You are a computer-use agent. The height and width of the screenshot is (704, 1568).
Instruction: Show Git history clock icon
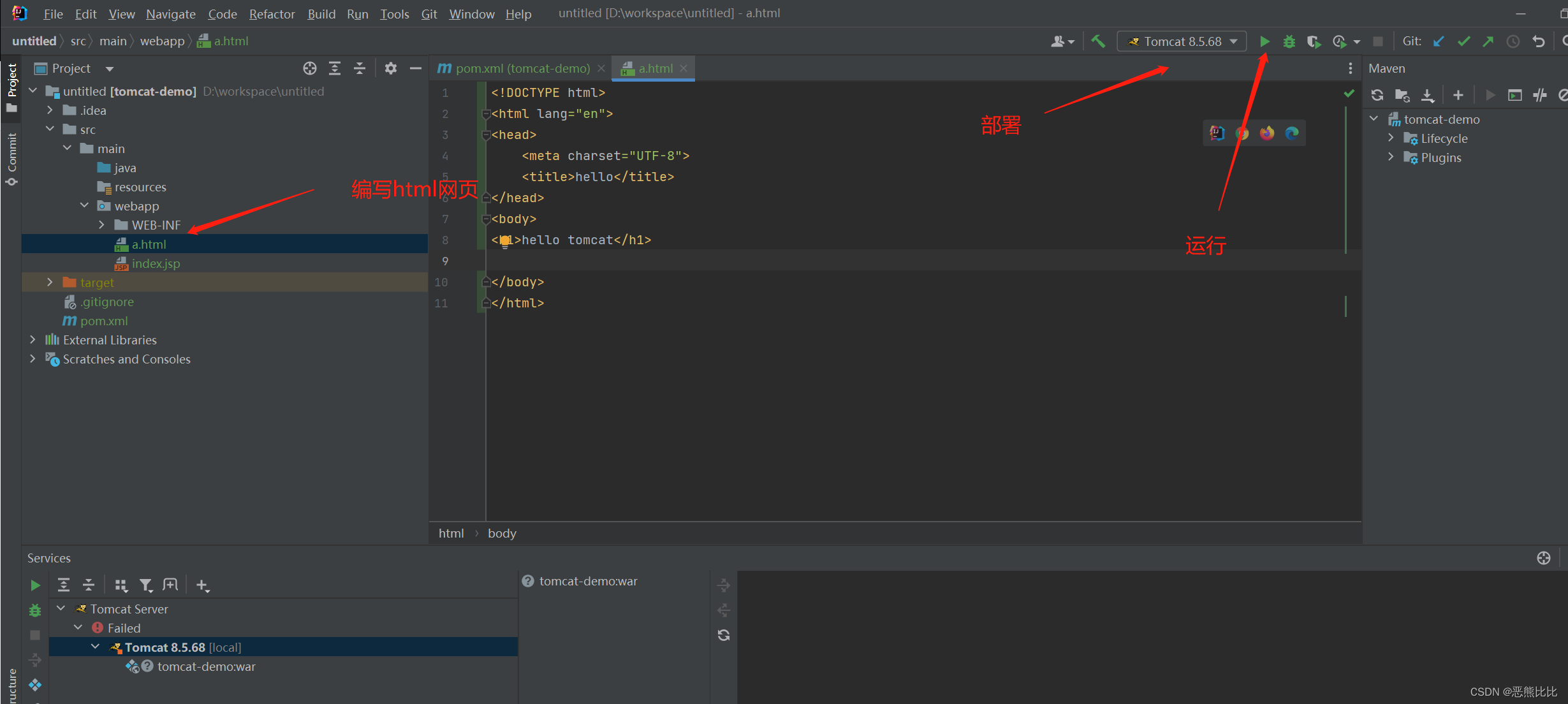pos(1513,41)
